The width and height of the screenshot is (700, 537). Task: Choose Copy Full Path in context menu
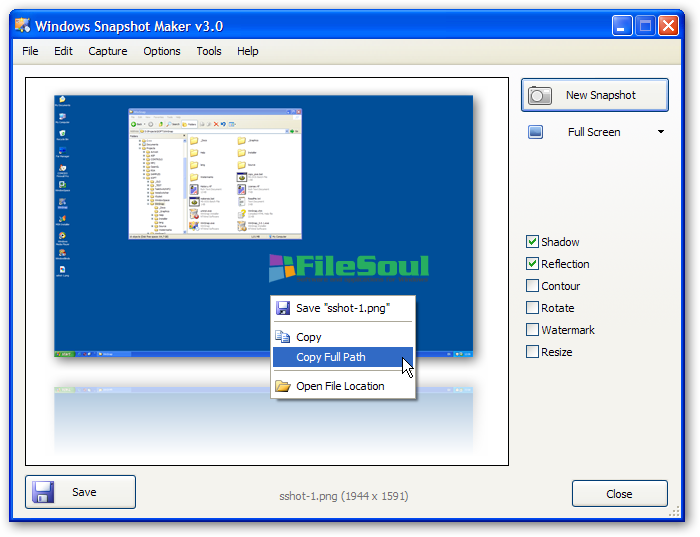(x=343, y=357)
